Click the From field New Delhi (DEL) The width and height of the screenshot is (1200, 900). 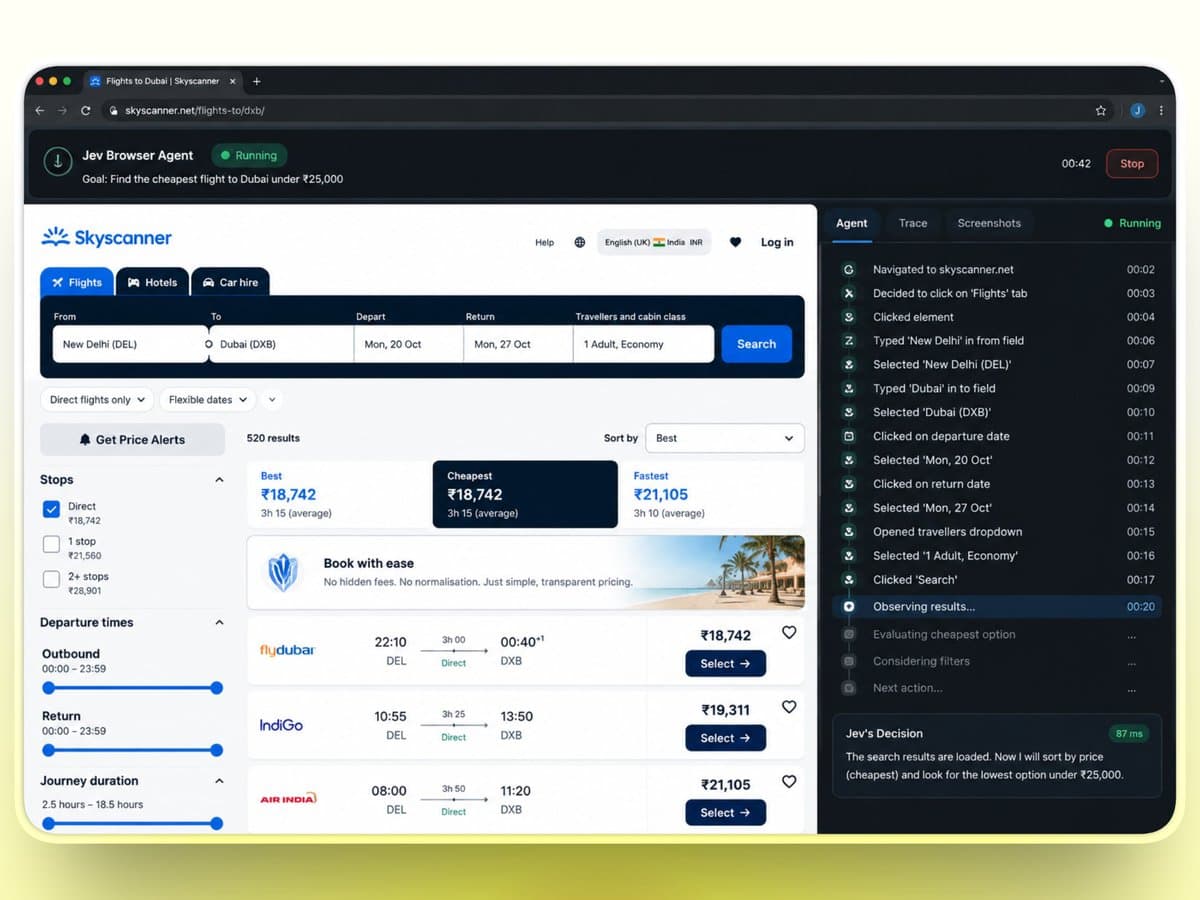(x=129, y=344)
